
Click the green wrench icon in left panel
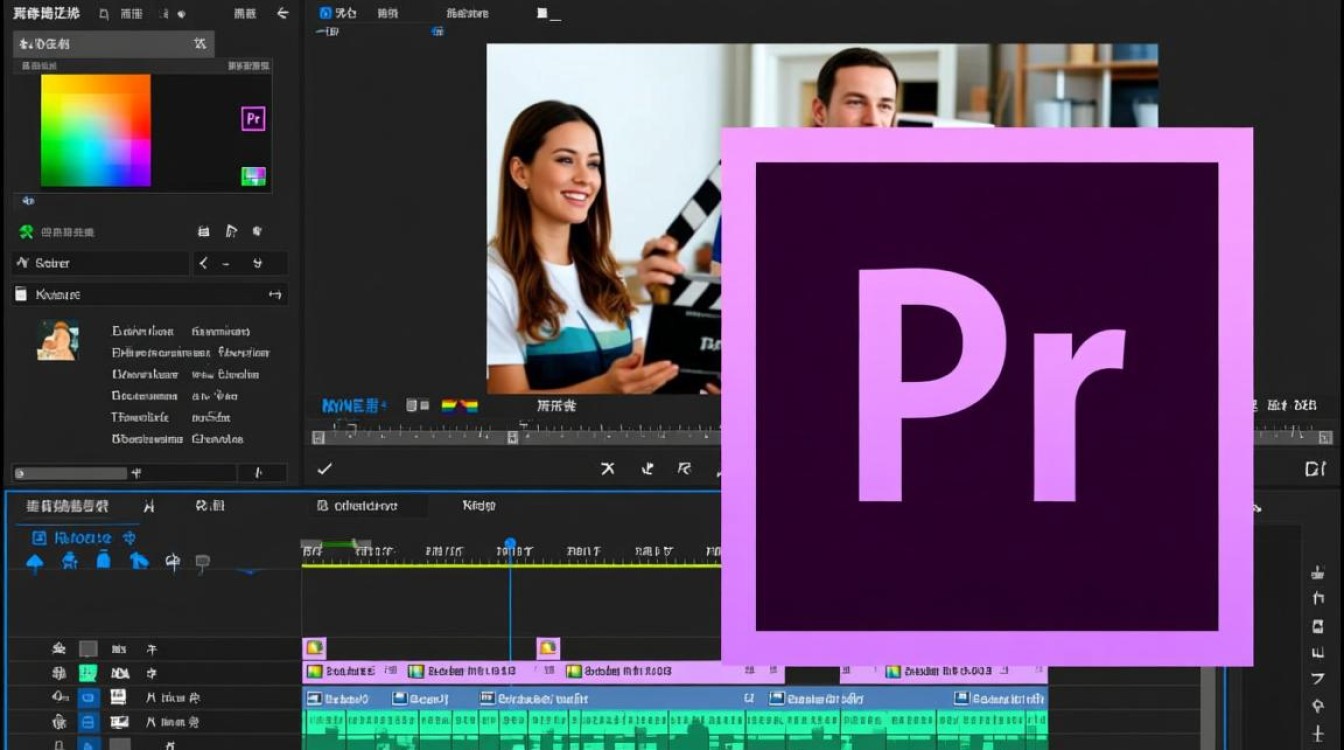pos(27,232)
